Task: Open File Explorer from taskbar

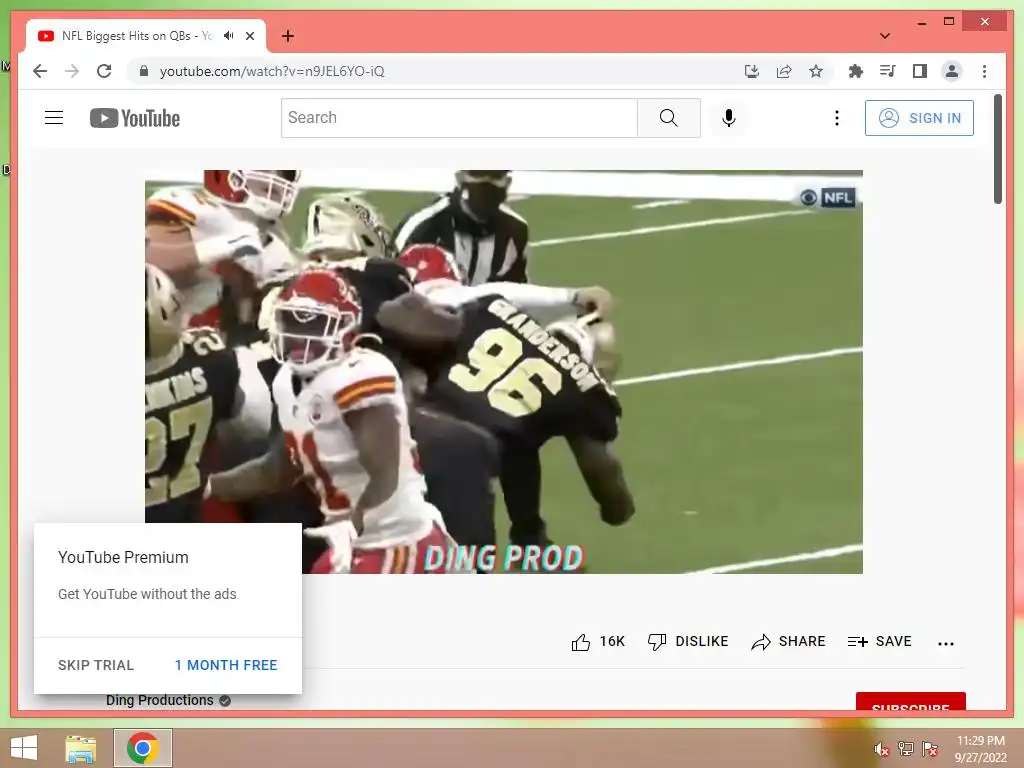Action: pos(81,748)
